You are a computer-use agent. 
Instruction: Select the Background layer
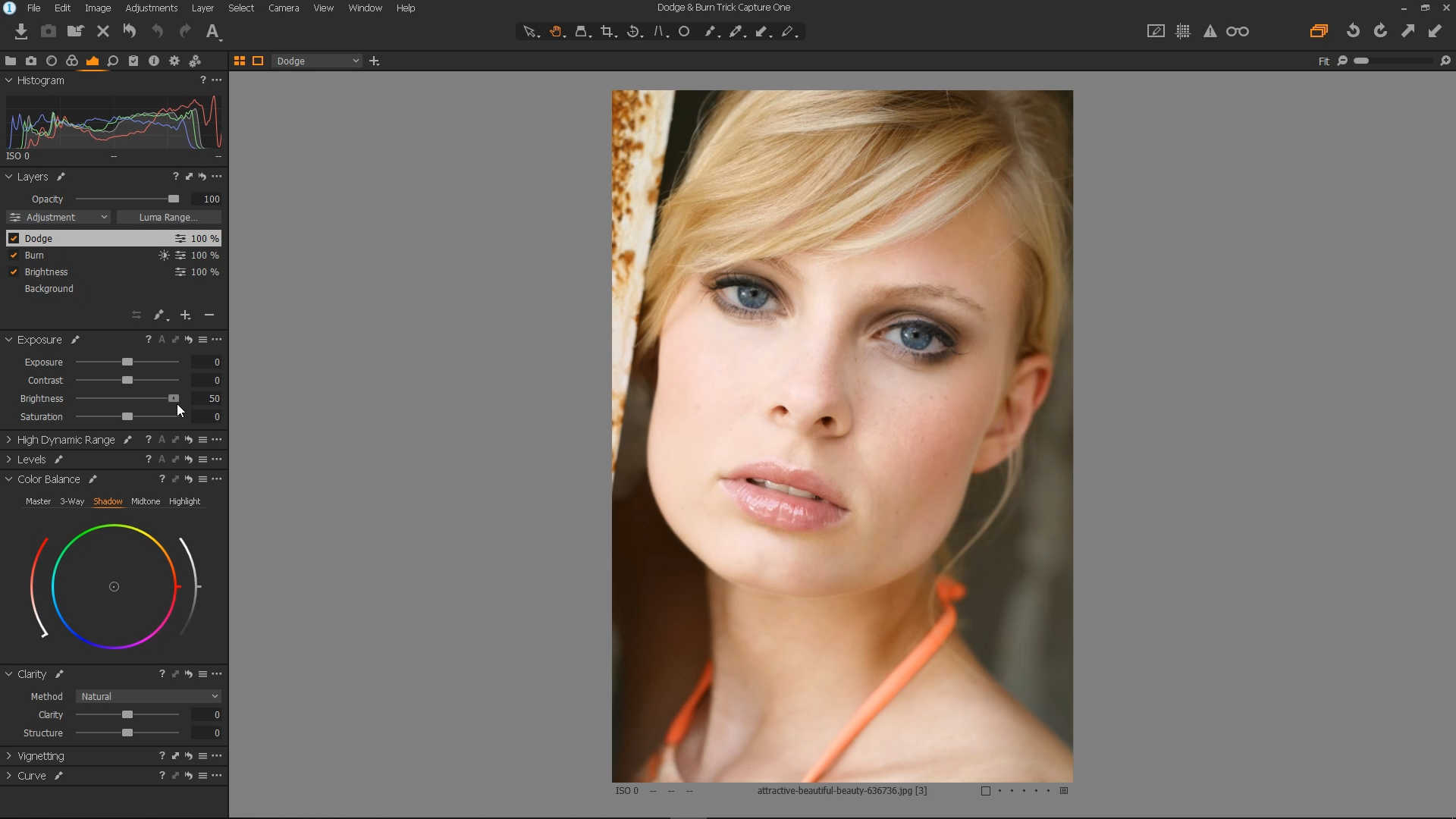tap(49, 288)
